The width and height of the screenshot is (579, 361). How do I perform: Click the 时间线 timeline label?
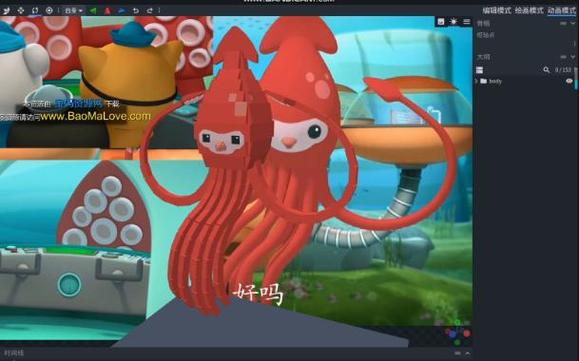pyautogui.click(x=14, y=353)
